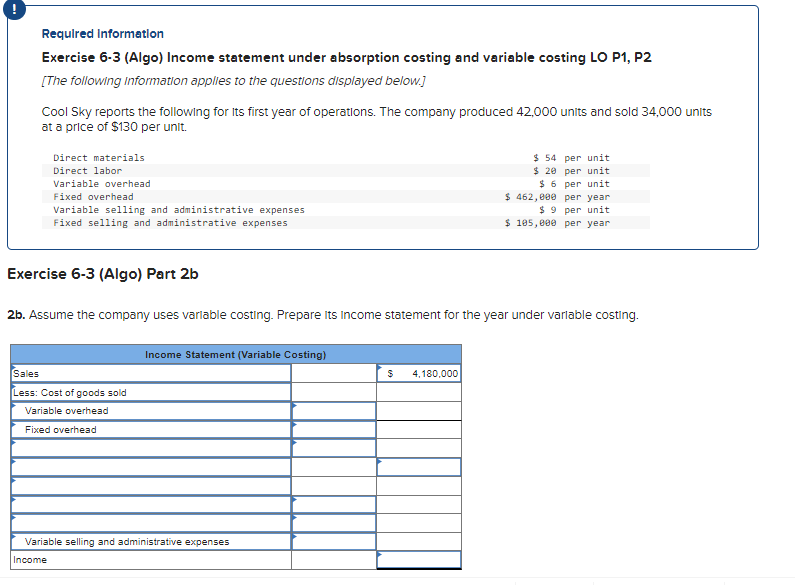Select the Sales row label dropdown
Image resolution: width=795 pixels, height=585 pixels.
tap(151, 374)
